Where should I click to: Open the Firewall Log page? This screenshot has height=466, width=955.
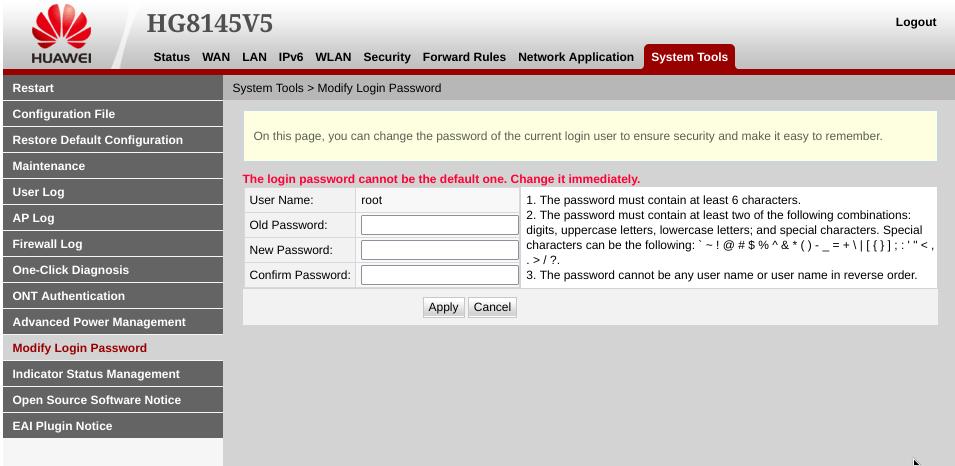point(113,244)
